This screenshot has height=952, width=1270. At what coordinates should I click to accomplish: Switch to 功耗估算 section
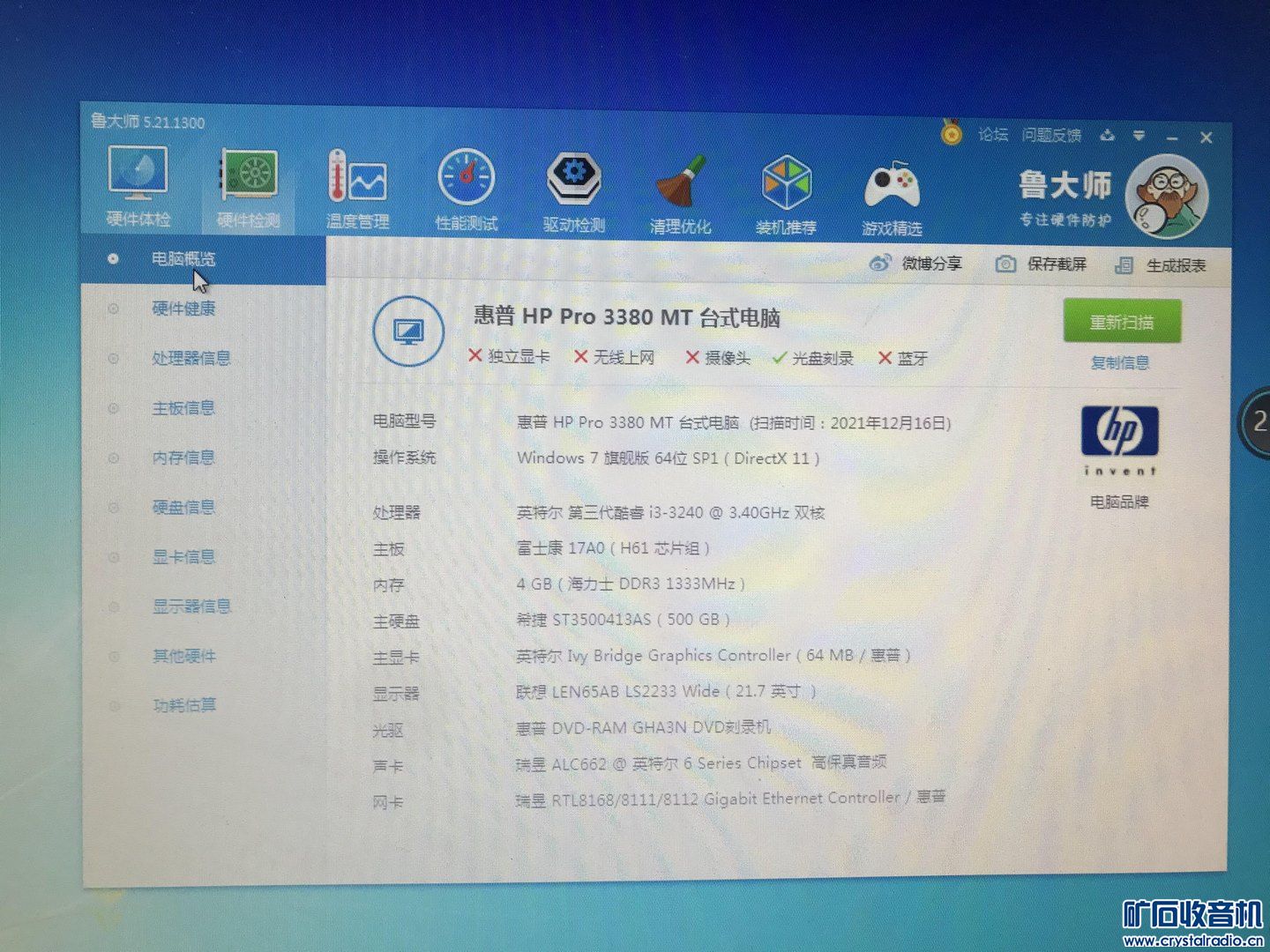click(x=183, y=704)
